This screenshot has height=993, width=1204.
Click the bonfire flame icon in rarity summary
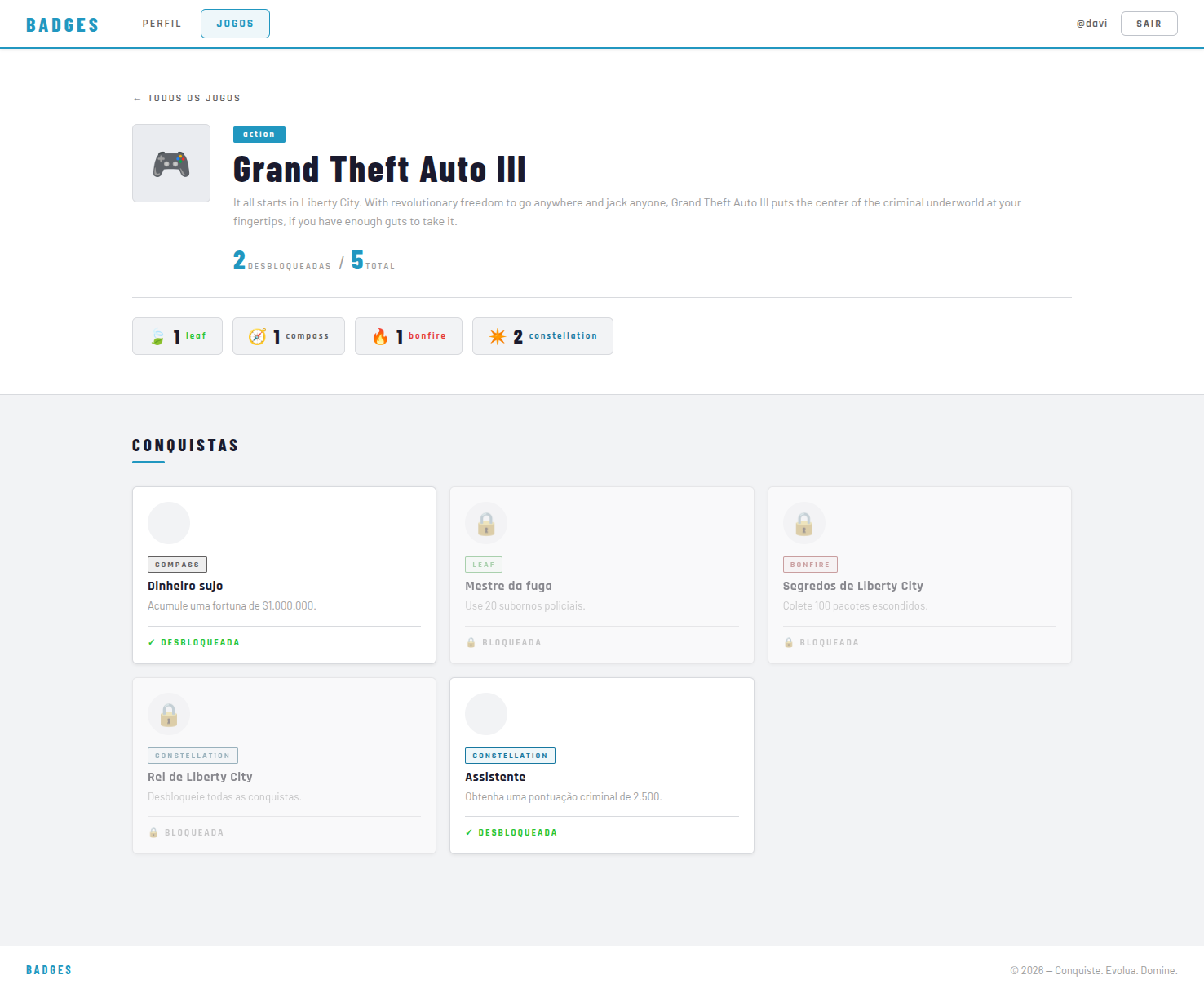coord(380,336)
